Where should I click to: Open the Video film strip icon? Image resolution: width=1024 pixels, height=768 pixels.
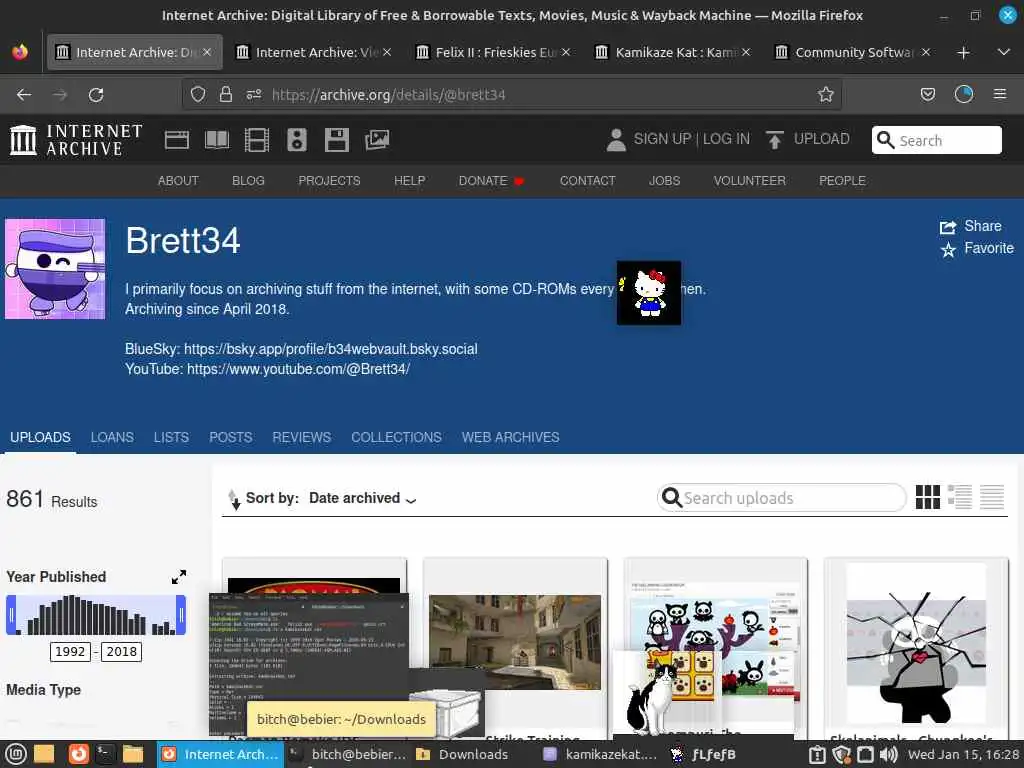coord(257,140)
